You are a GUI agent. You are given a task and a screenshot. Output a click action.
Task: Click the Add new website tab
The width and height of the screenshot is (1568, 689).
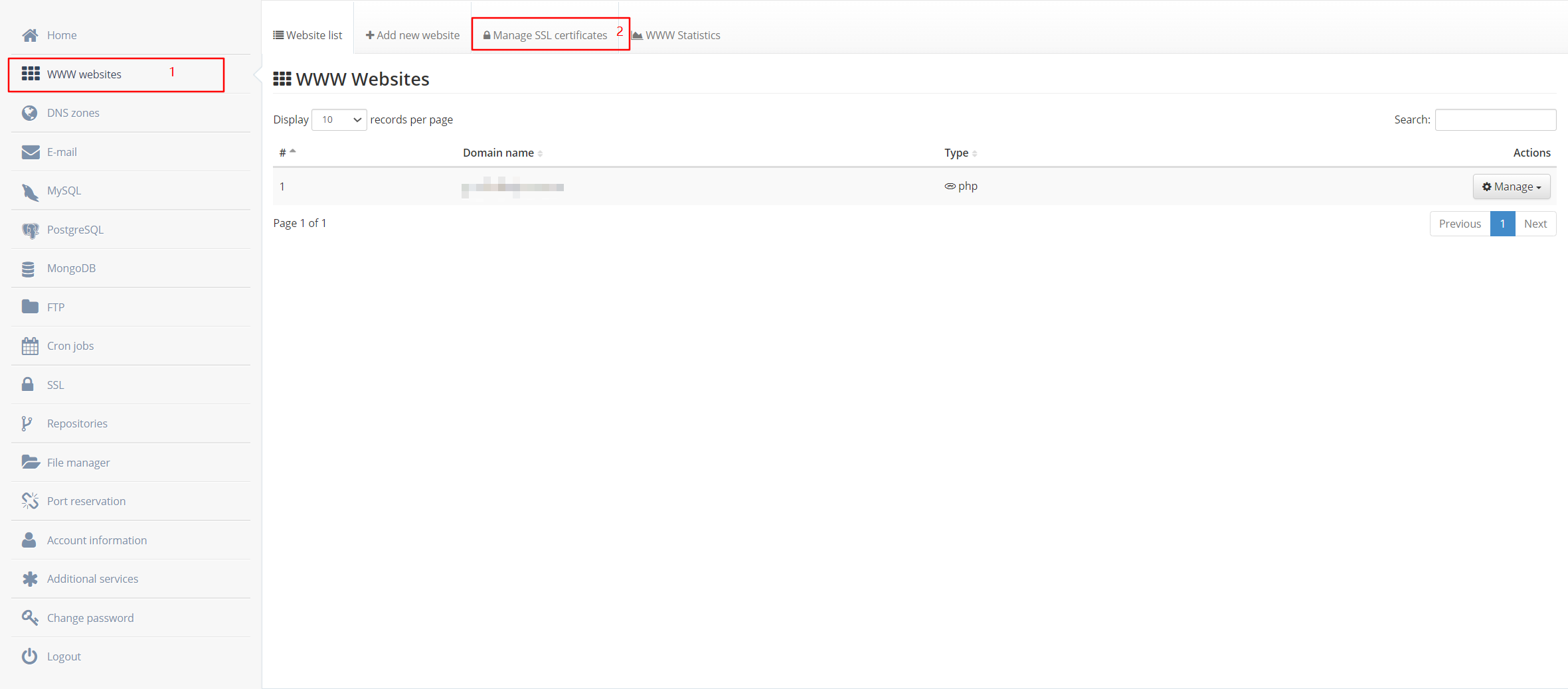(x=412, y=35)
